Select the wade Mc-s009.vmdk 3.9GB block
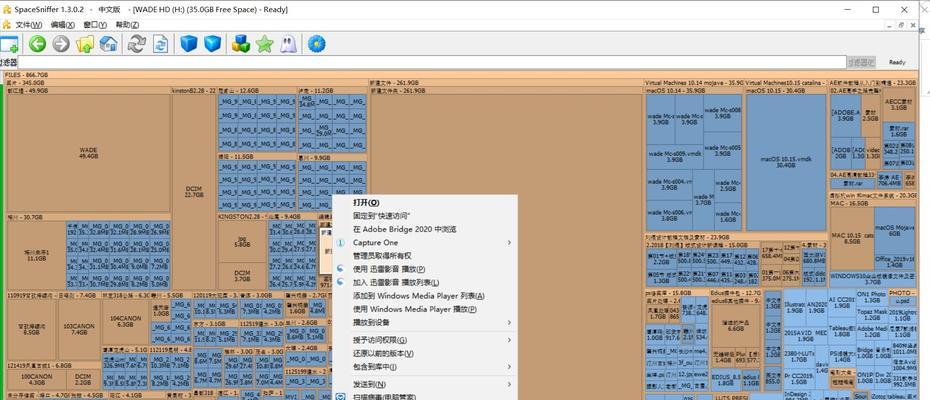 point(675,156)
